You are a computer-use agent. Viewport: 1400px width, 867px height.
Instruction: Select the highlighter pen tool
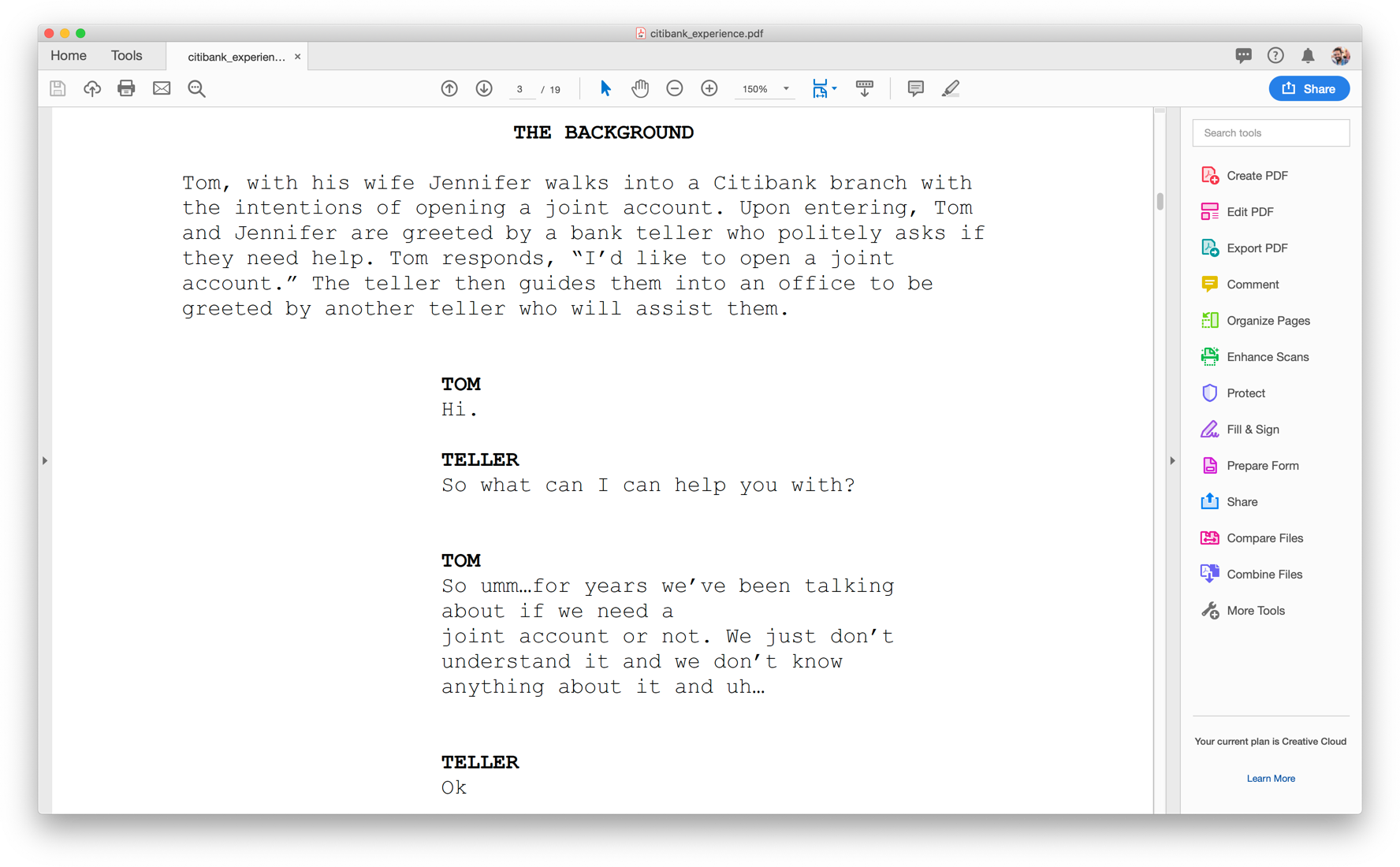(x=951, y=88)
